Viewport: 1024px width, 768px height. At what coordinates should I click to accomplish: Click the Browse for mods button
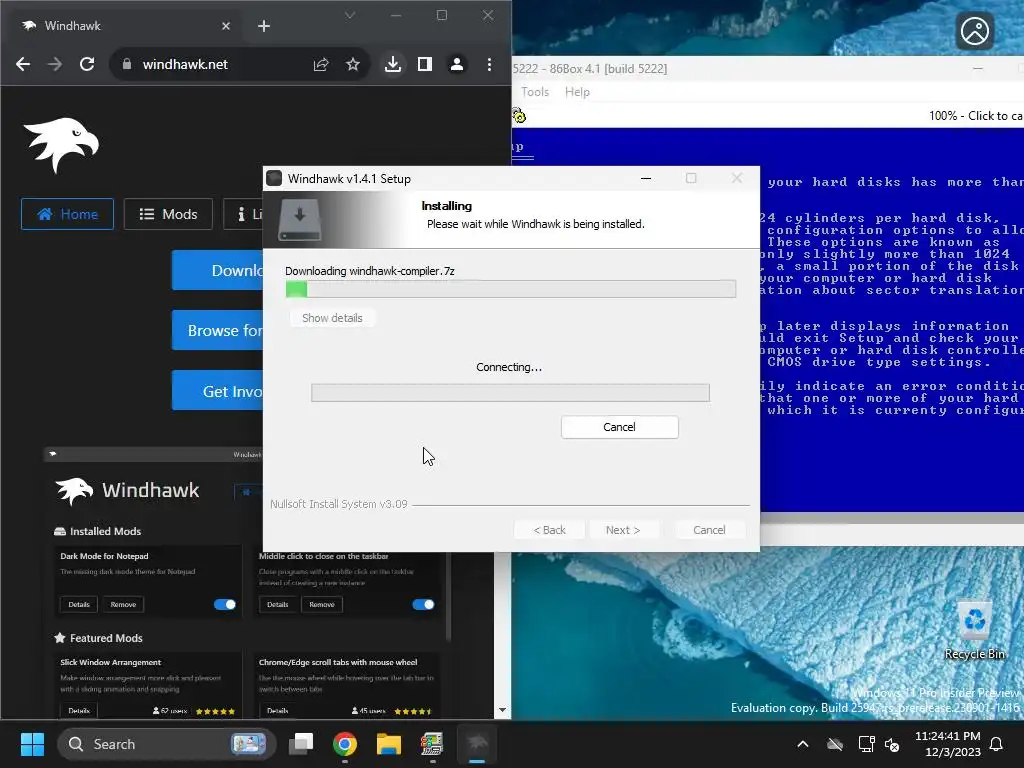(x=217, y=330)
